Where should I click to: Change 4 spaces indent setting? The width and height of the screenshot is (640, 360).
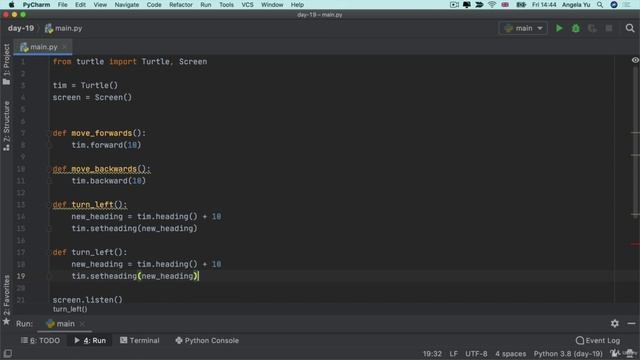pyautogui.click(x=511, y=353)
